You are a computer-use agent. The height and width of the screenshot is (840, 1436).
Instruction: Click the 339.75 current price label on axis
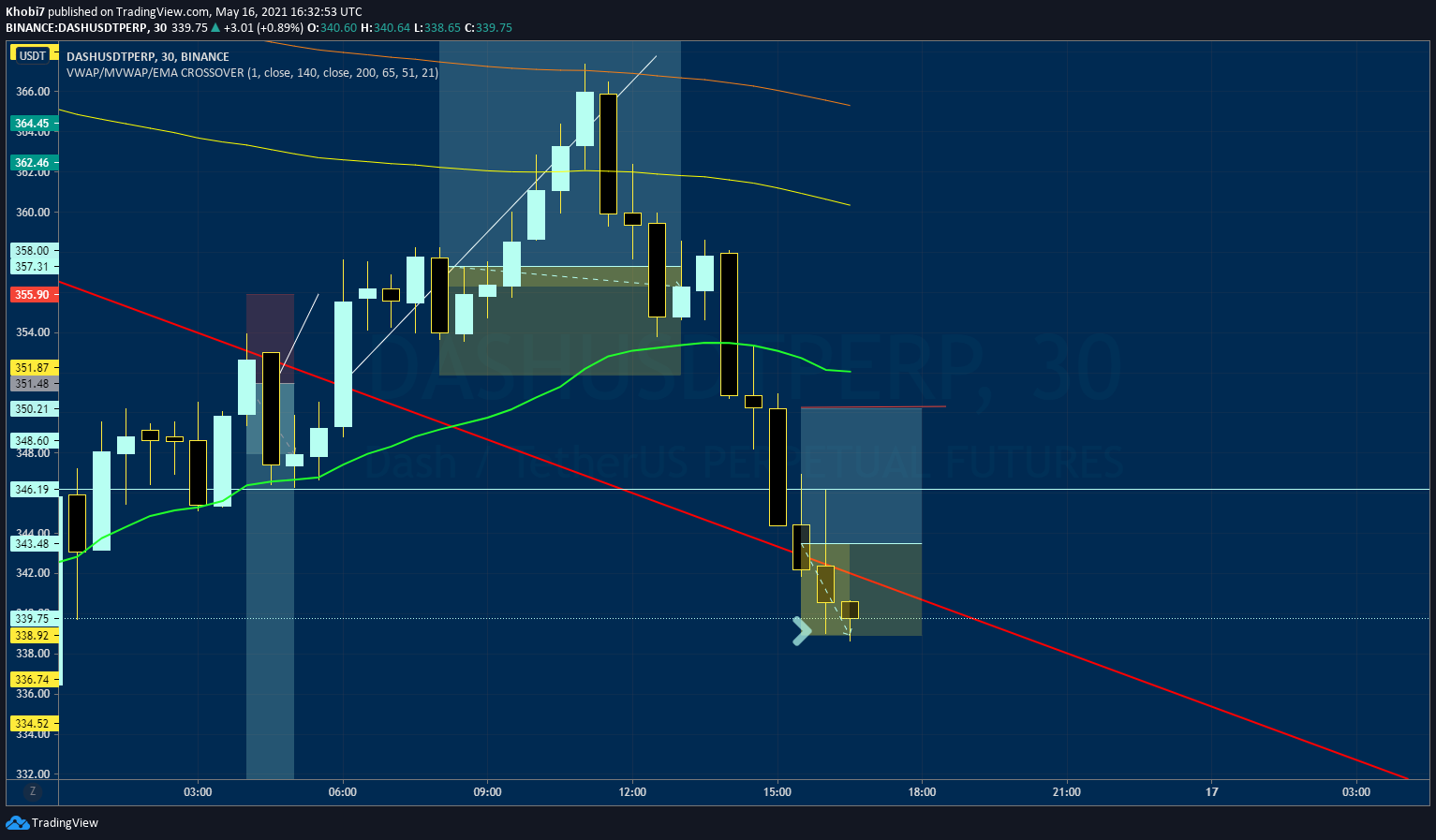click(x=34, y=618)
